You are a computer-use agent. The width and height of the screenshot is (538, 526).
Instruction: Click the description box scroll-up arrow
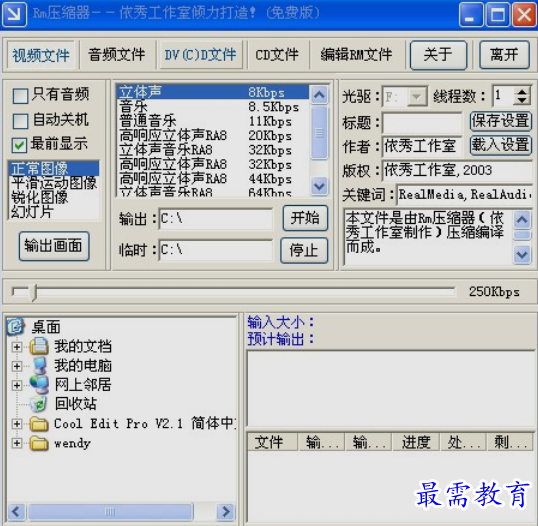522,219
